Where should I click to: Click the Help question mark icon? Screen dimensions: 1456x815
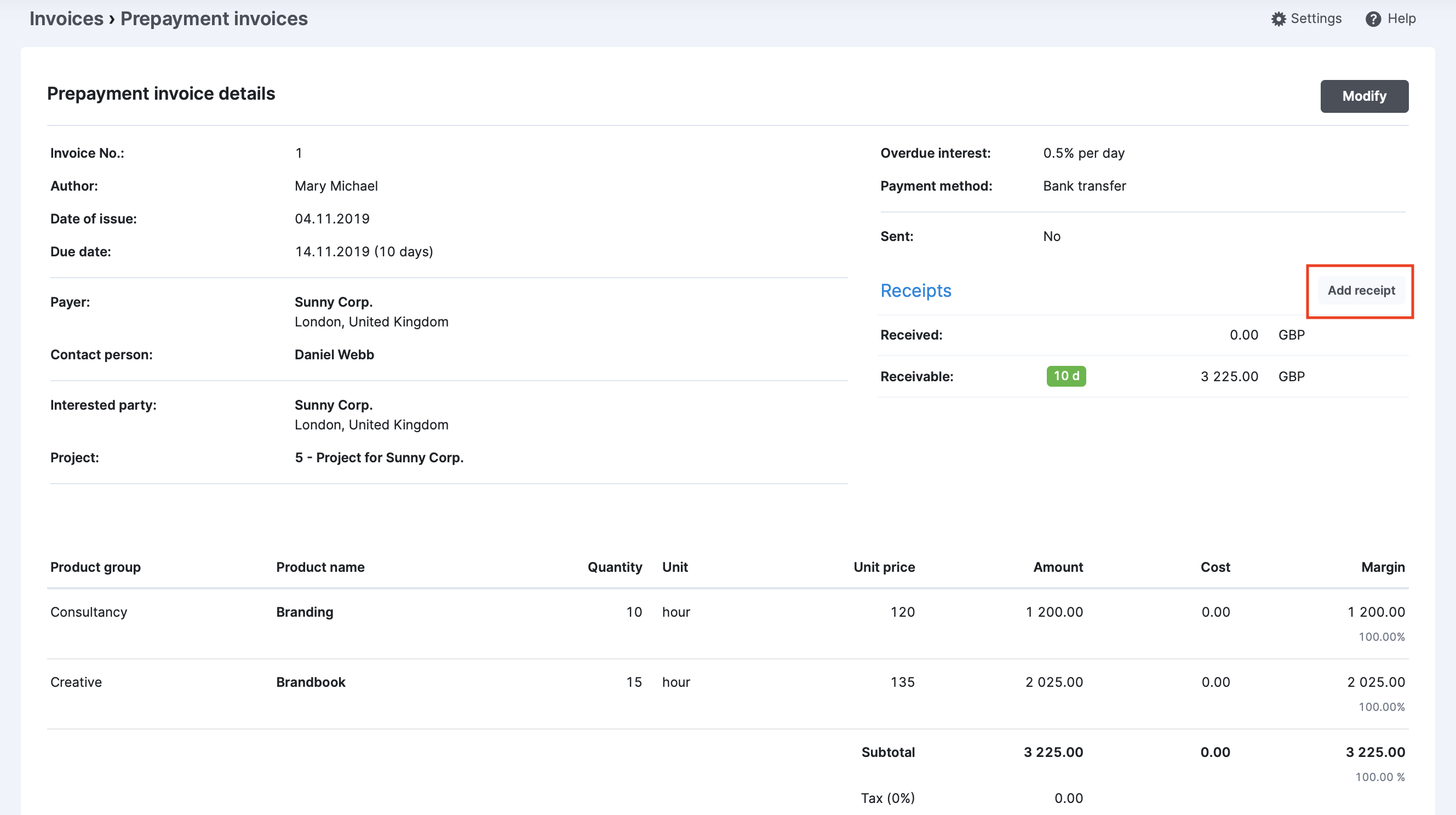1373,19
